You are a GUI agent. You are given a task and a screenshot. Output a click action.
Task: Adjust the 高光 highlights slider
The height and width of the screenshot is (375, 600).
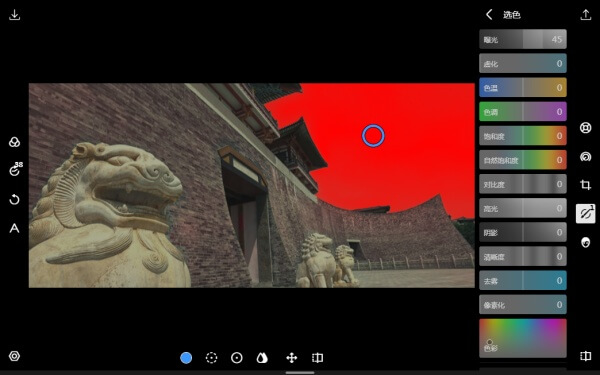(523, 208)
